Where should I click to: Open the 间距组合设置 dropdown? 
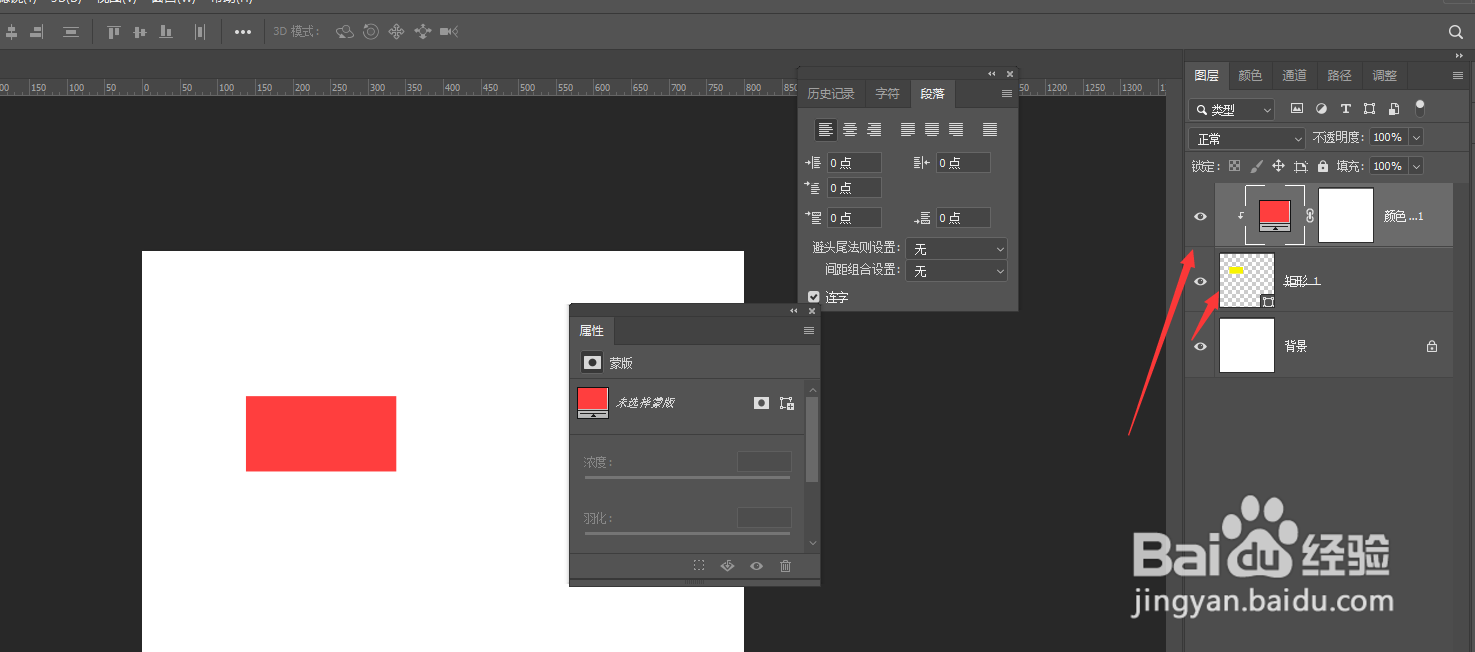pos(956,270)
